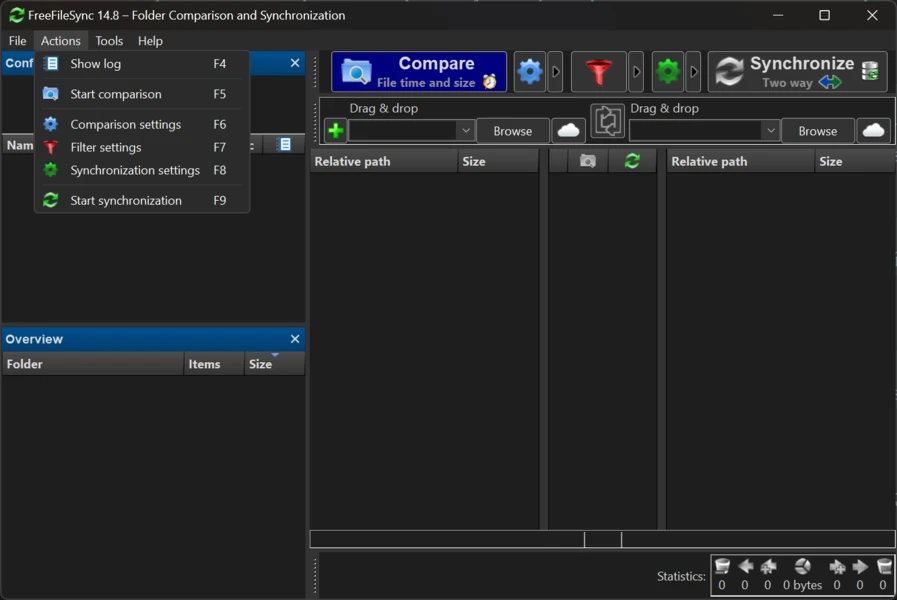Image resolution: width=897 pixels, height=600 pixels.
Task: Click the Synchronize Two way button
Action: pyautogui.click(x=797, y=72)
